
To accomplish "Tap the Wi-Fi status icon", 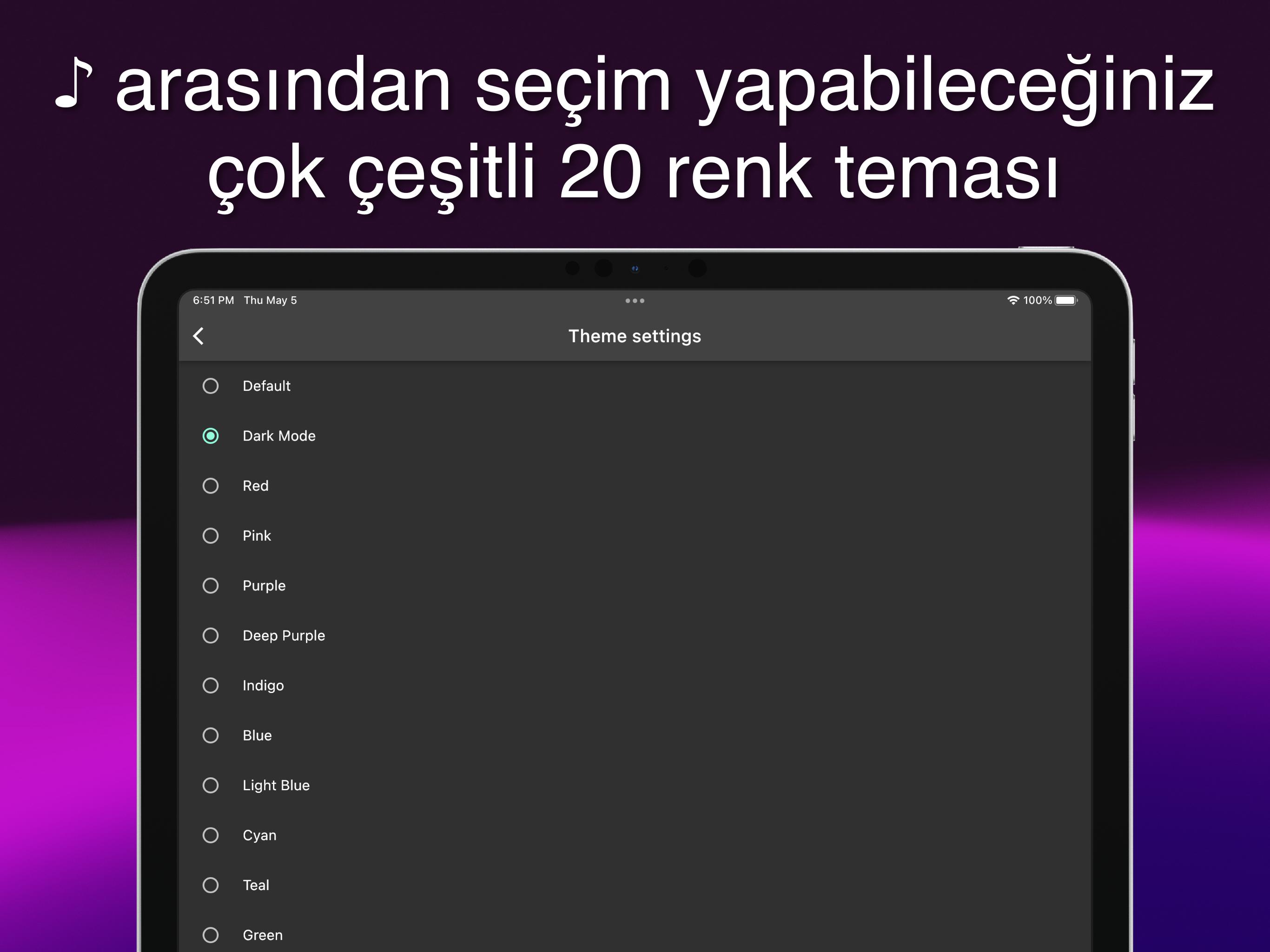I will pos(1013,300).
